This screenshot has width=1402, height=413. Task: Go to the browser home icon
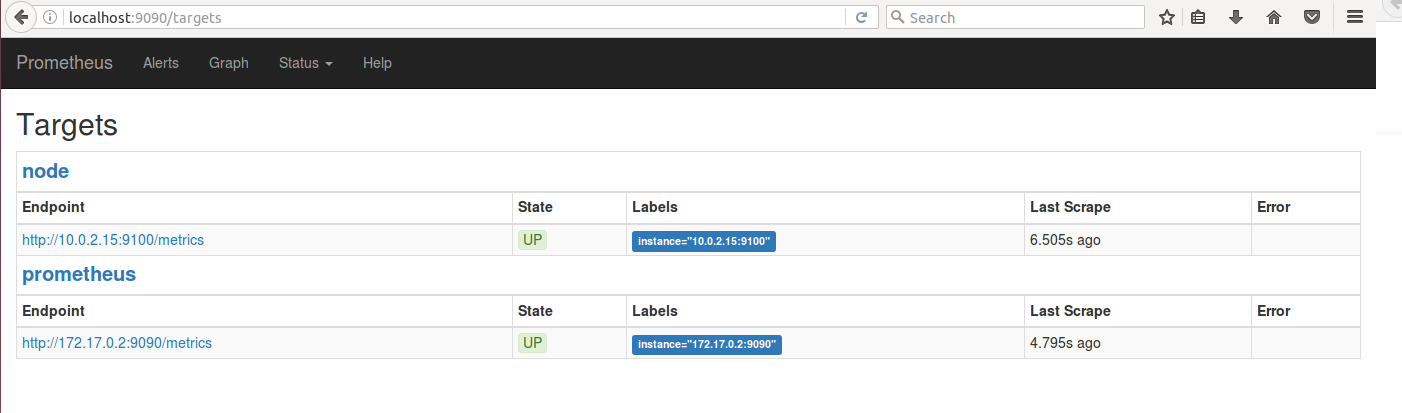1274,17
